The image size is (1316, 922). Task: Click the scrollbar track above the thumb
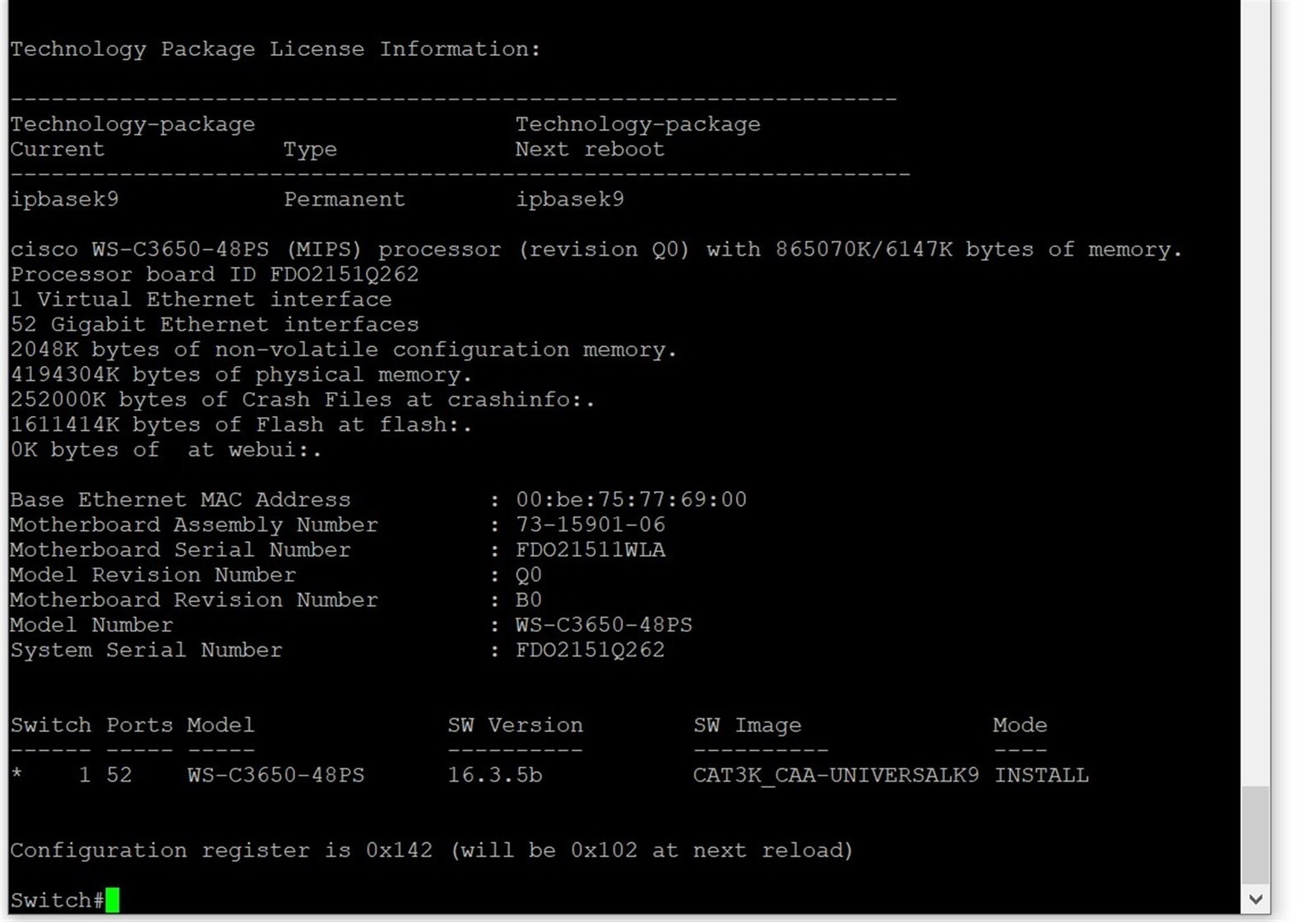[1255, 393]
